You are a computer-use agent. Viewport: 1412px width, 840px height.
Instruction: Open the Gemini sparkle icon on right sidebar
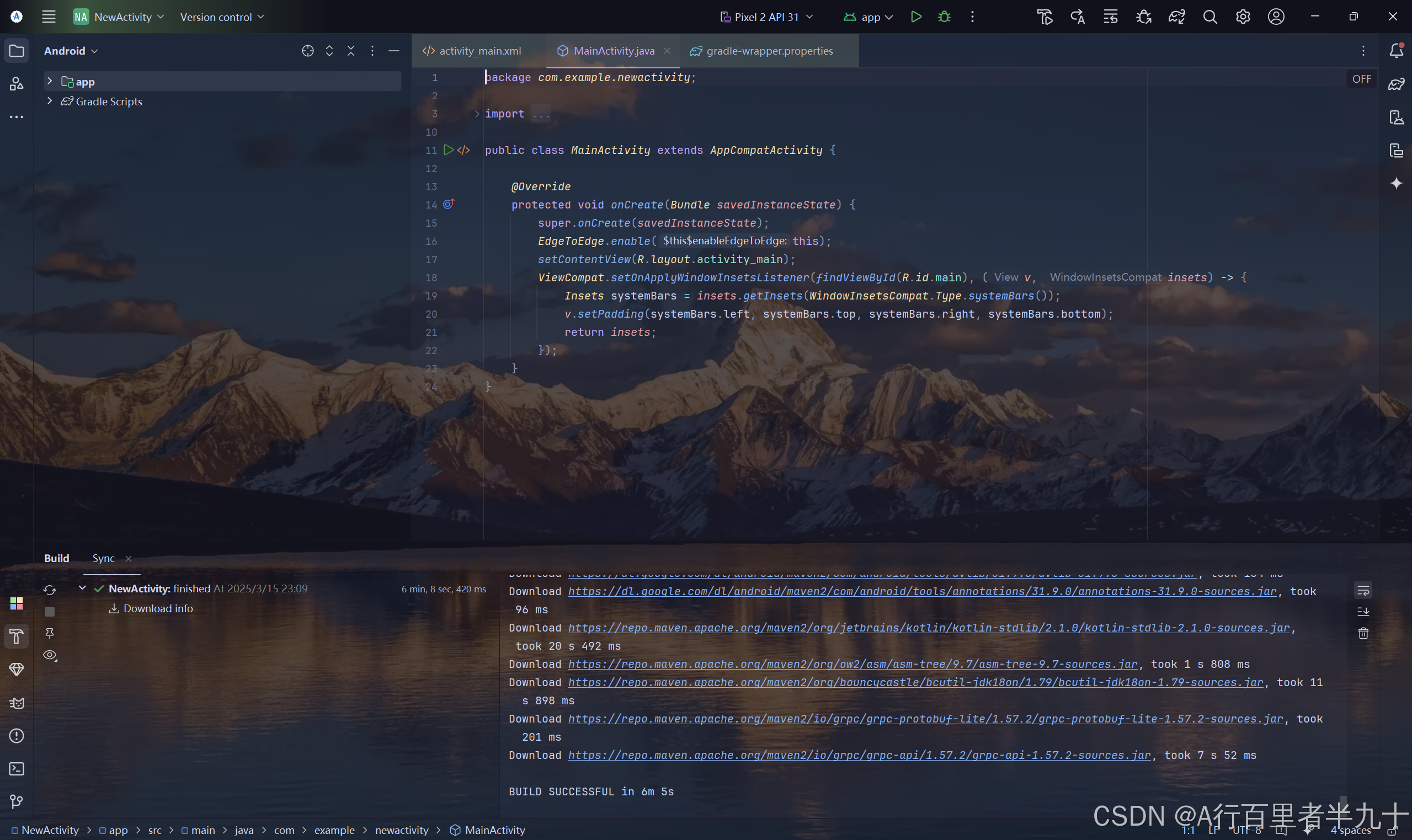1396,184
